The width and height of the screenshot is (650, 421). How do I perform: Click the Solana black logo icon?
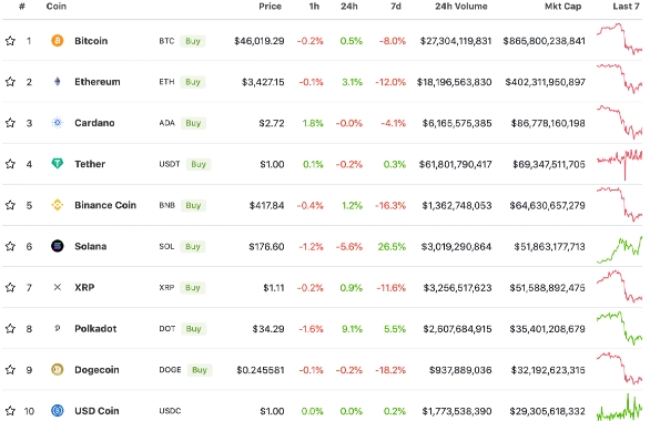pos(57,246)
